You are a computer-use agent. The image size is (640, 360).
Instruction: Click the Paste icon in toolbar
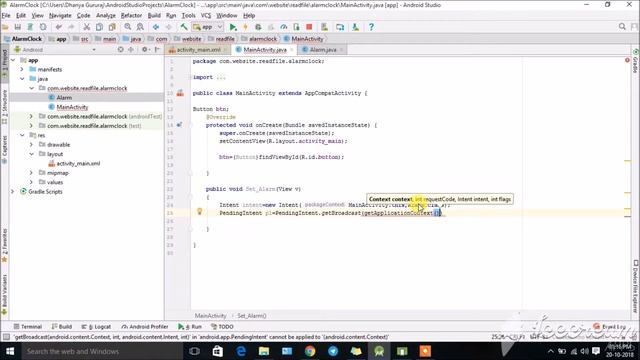point(112,27)
